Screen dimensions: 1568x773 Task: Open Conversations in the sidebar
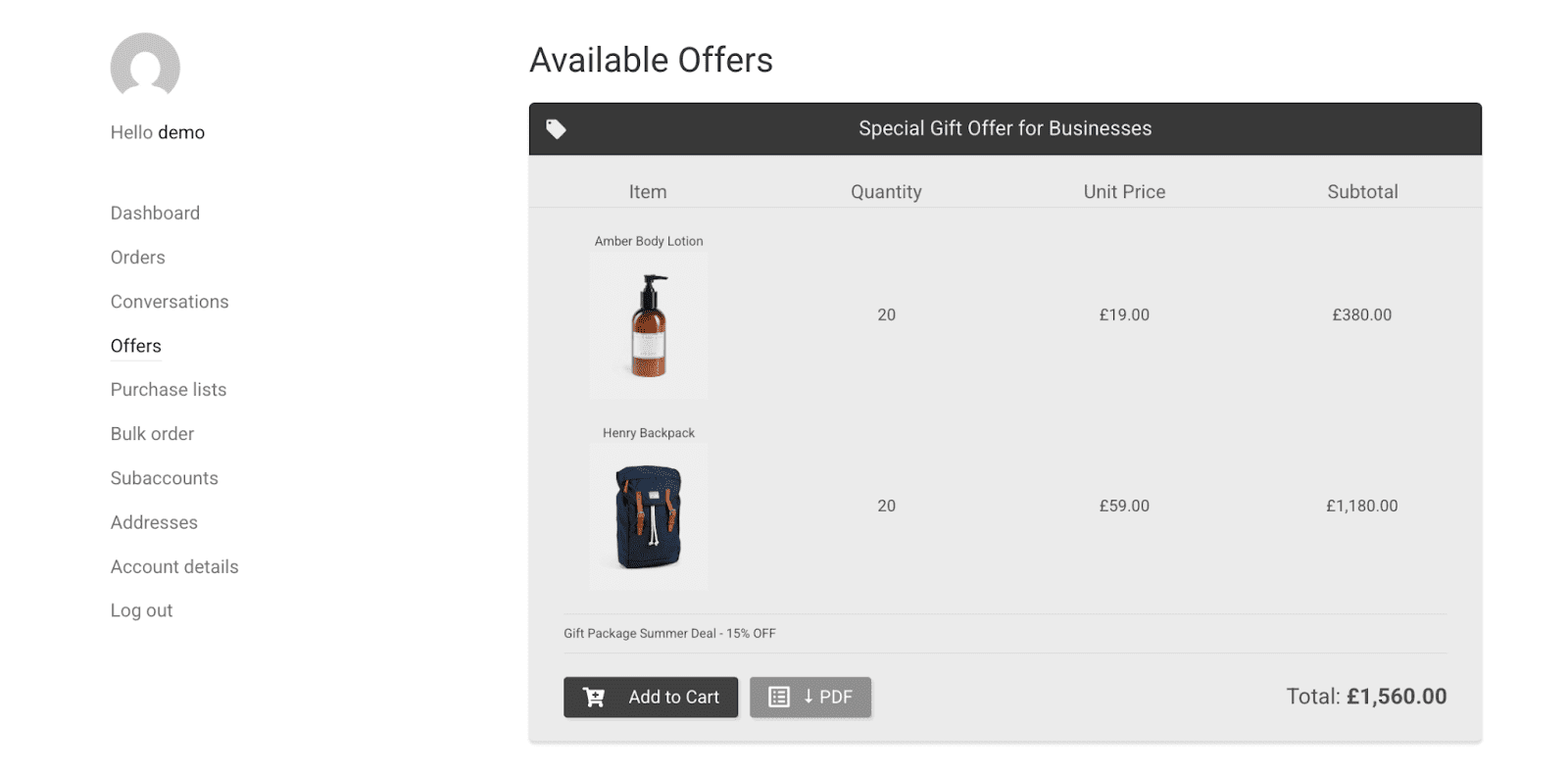point(170,302)
